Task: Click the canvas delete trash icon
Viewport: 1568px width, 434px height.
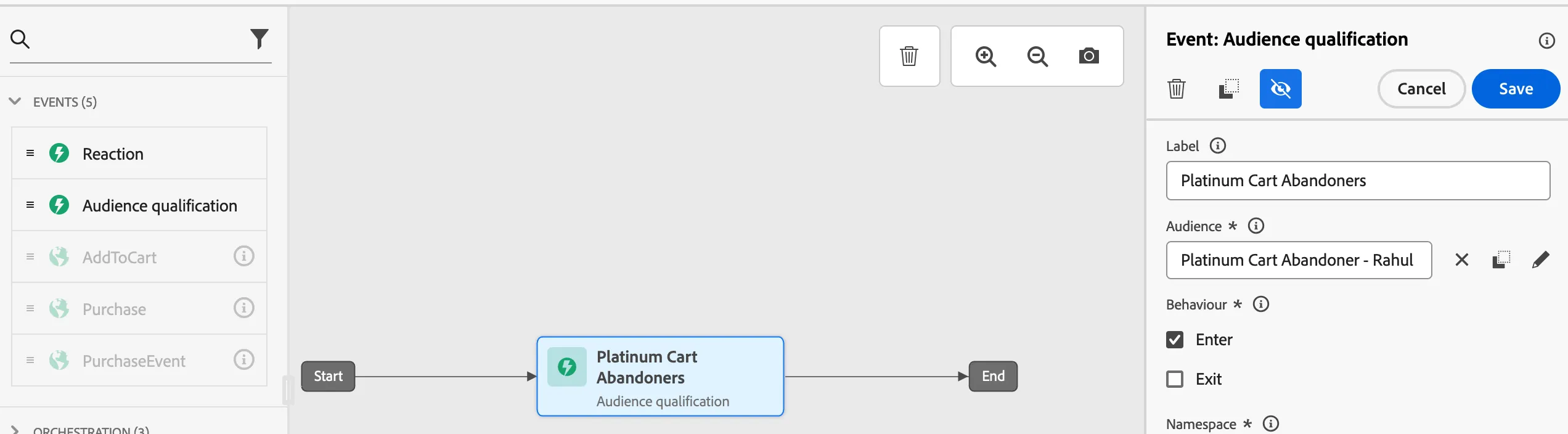Action: coord(909,56)
